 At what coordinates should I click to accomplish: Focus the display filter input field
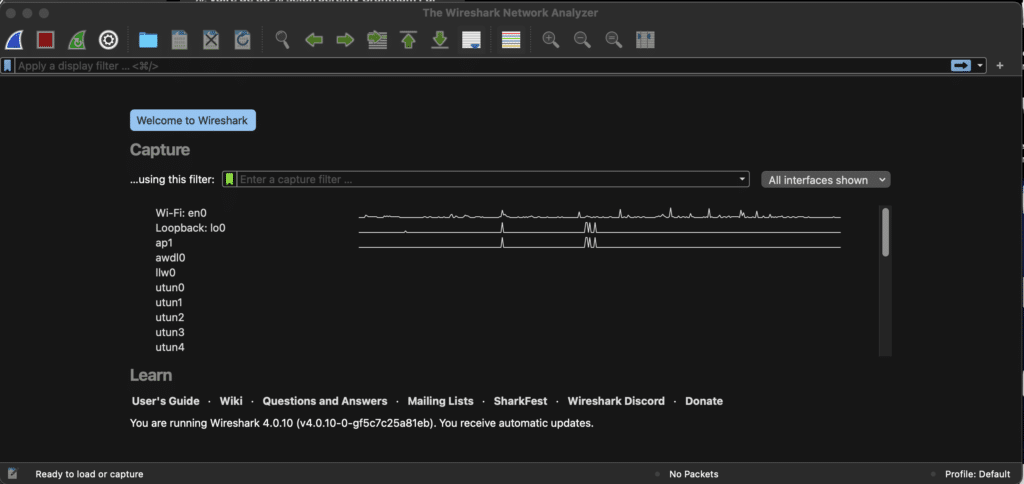[482, 66]
